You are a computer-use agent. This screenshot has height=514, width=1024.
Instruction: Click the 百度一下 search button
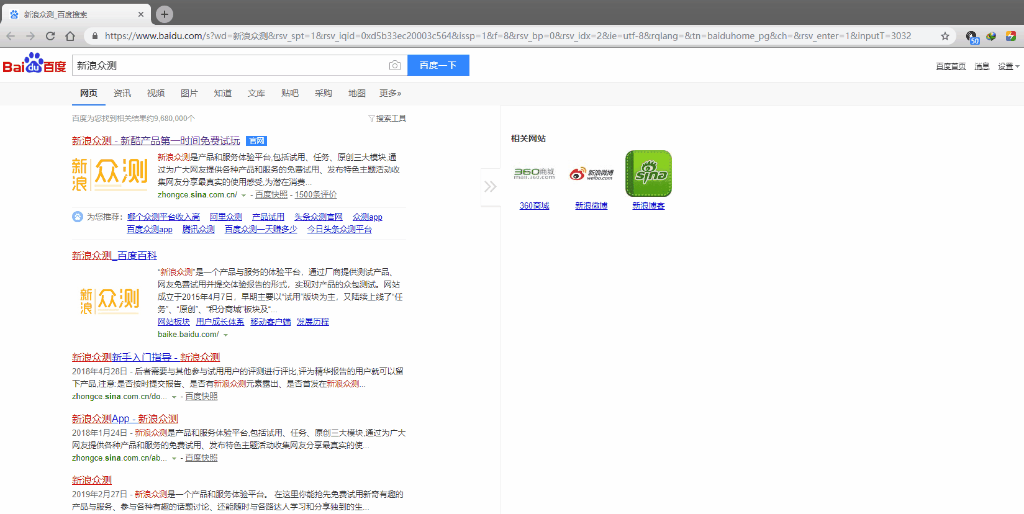coord(438,65)
